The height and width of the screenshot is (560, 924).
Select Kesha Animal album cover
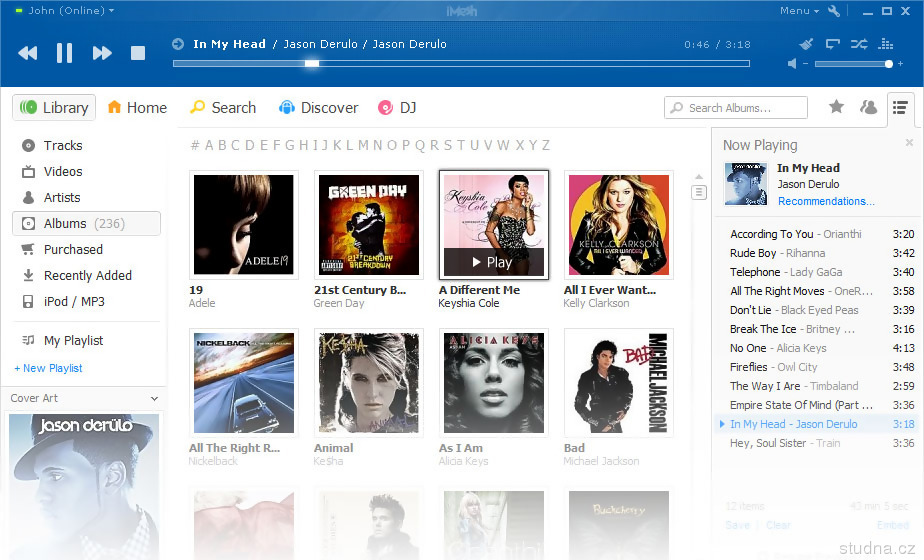click(x=369, y=383)
